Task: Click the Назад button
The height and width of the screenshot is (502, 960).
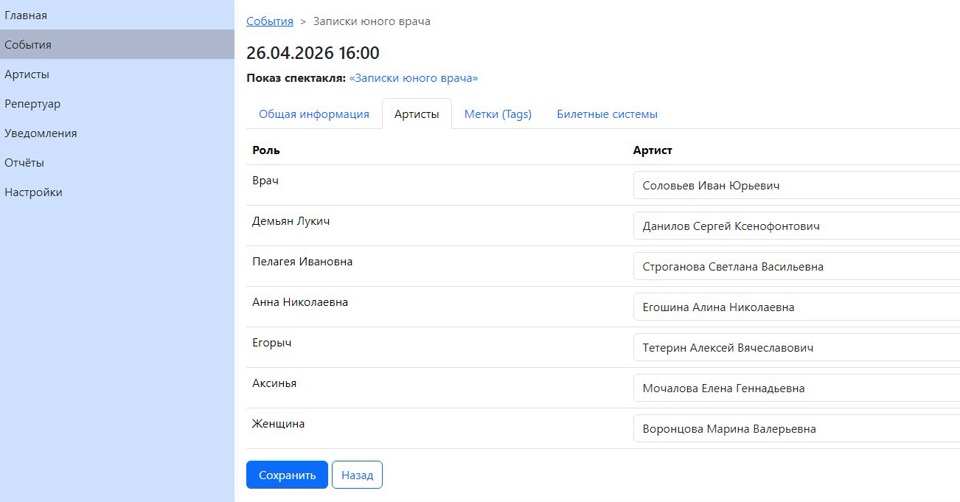Action: tap(357, 475)
